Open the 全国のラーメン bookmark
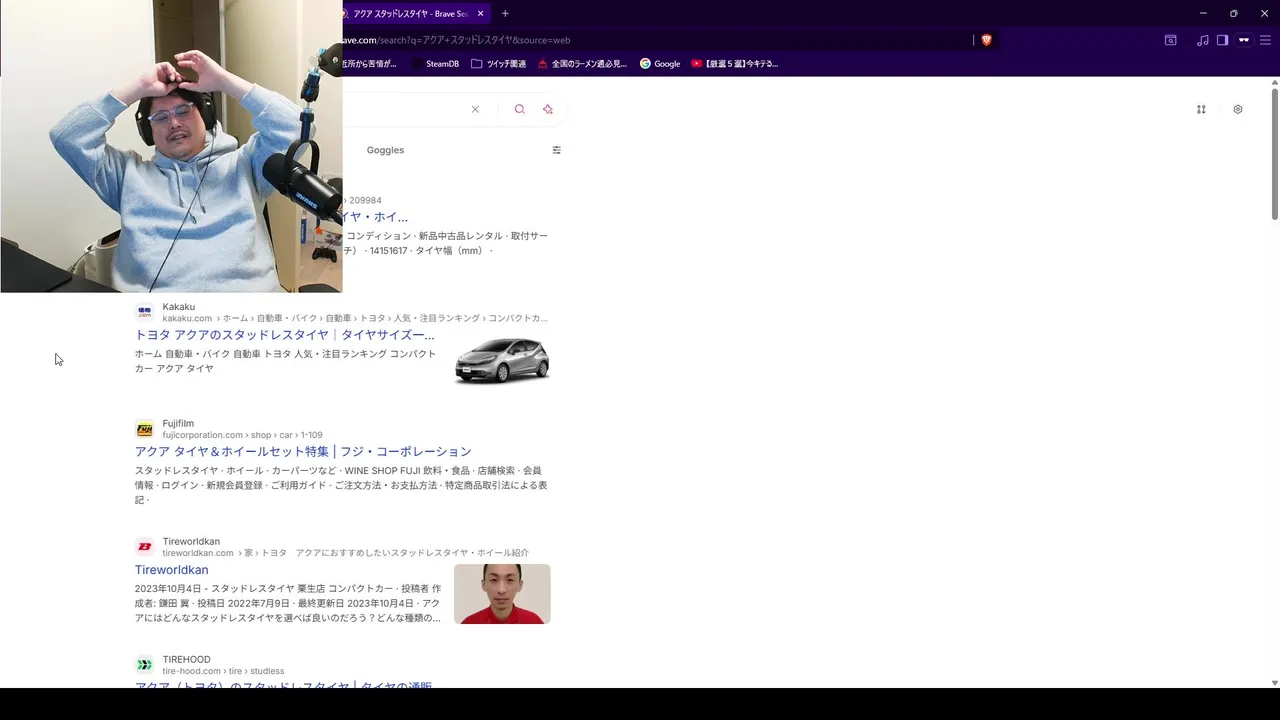 tap(582, 64)
